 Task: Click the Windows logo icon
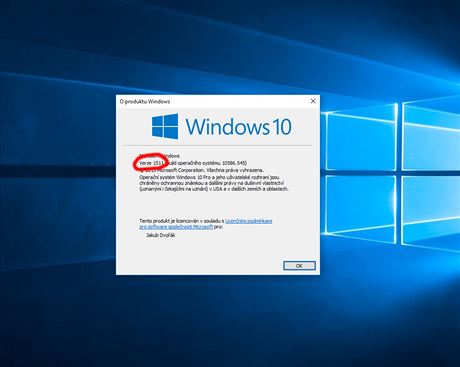coord(165,126)
